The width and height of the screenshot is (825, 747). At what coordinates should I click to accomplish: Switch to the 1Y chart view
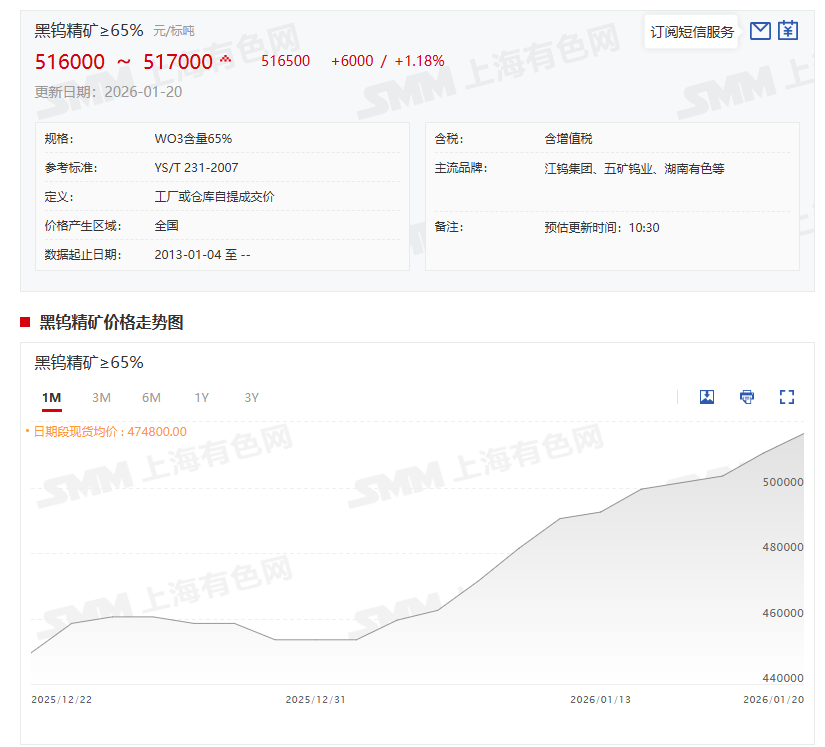coord(201,398)
